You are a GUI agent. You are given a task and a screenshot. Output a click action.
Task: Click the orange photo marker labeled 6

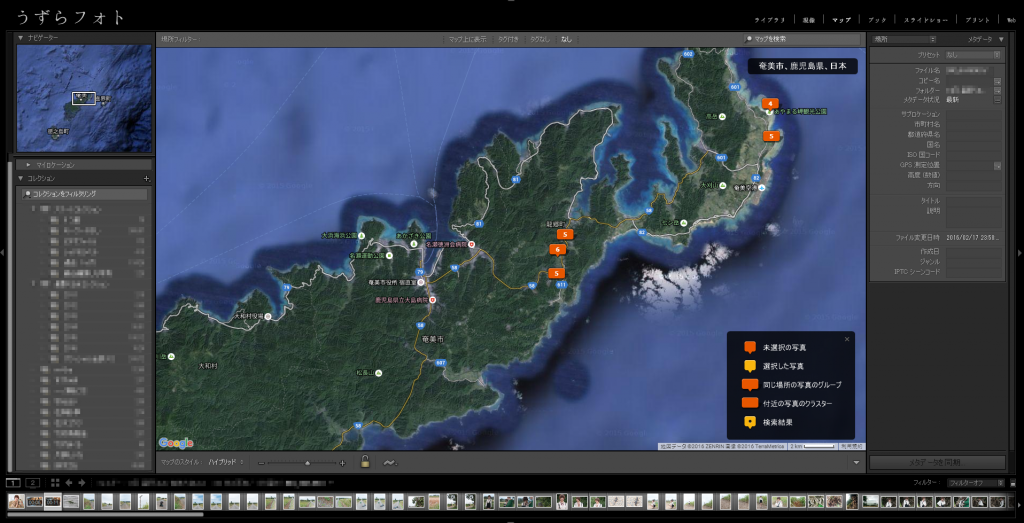click(x=557, y=250)
